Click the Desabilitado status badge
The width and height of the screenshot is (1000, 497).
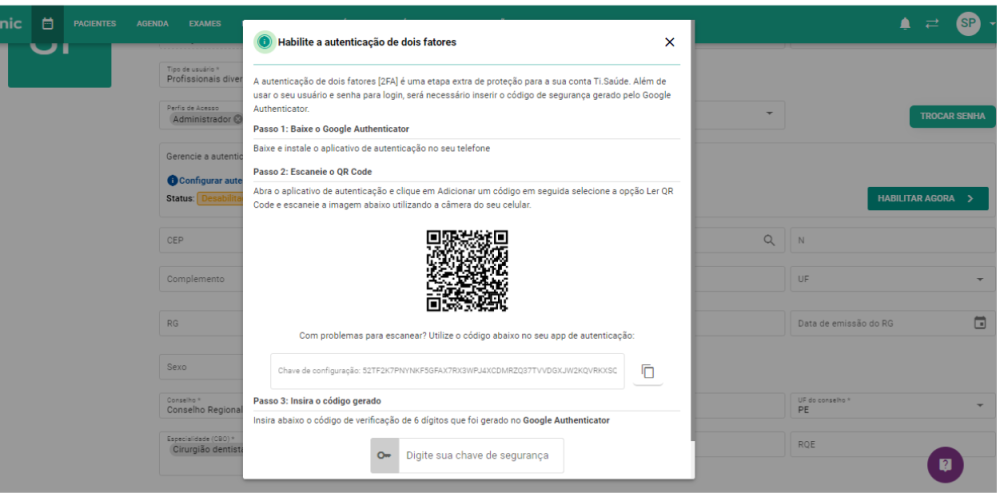(220, 198)
